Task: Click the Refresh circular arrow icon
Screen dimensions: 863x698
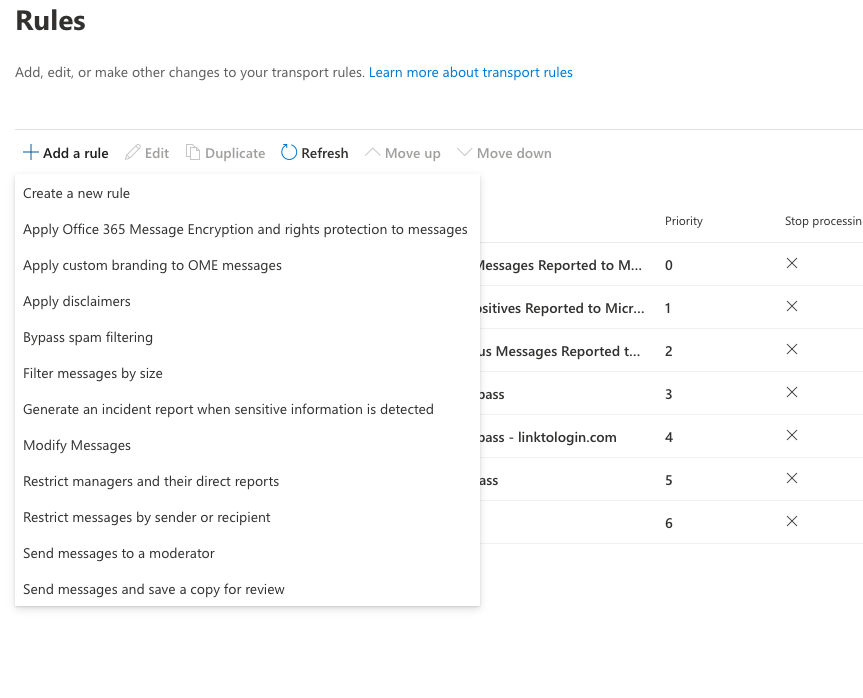Action: click(289, 153)
